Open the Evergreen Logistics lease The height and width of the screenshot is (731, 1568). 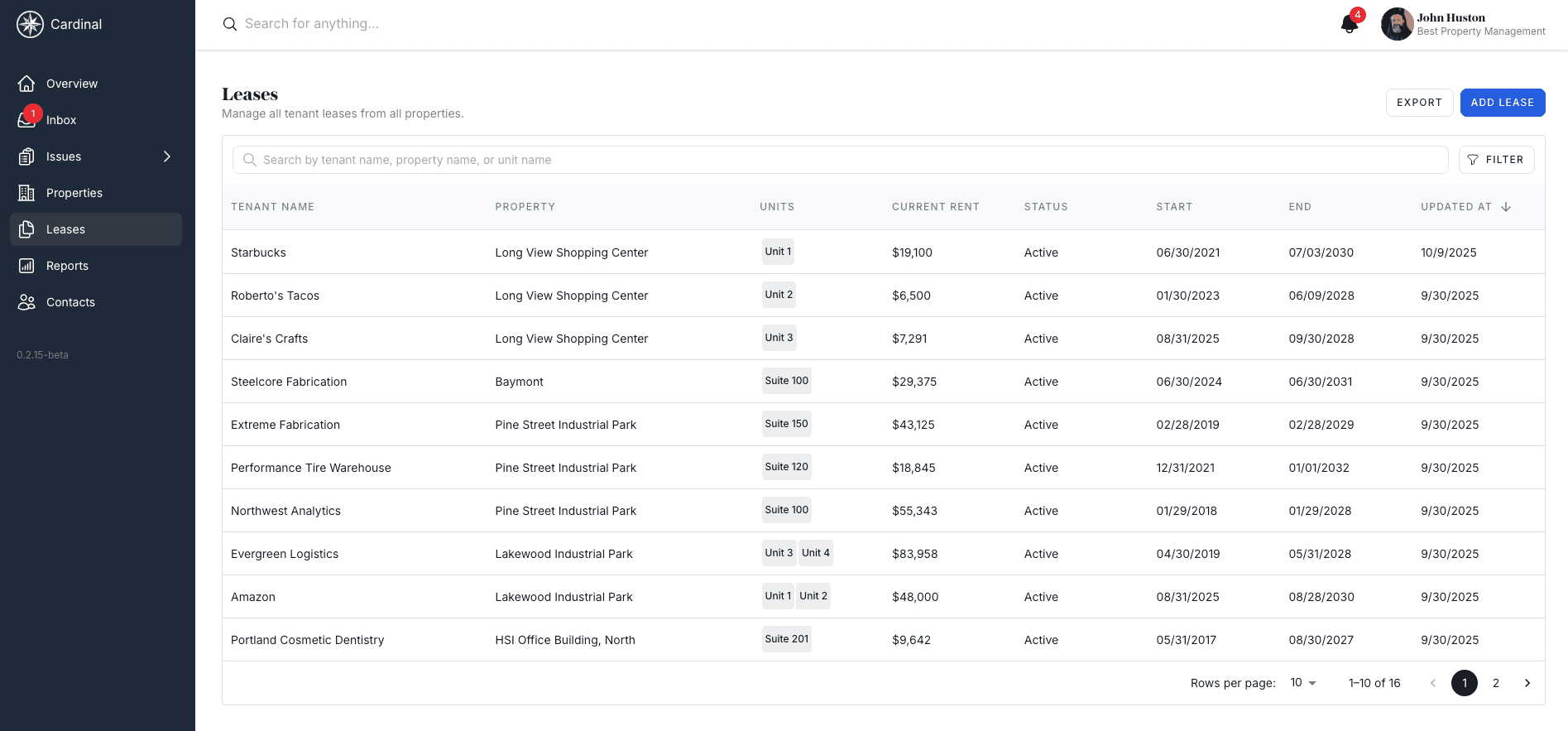click(x=883, y=554)
